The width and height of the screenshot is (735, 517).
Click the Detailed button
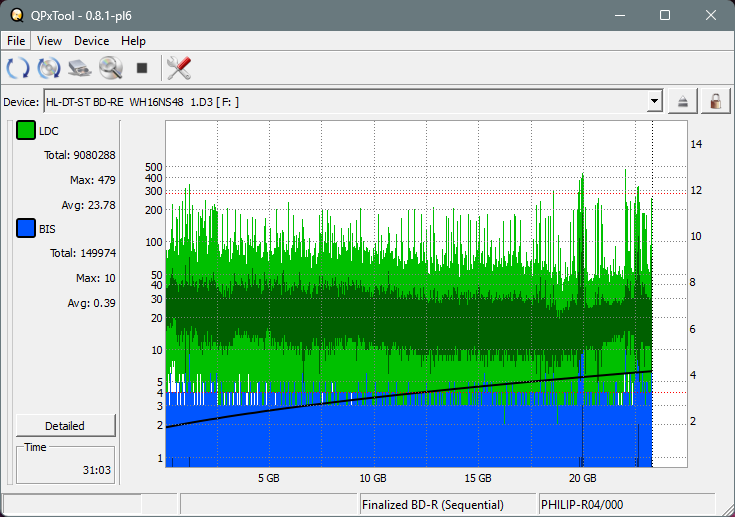coord(65,426)
